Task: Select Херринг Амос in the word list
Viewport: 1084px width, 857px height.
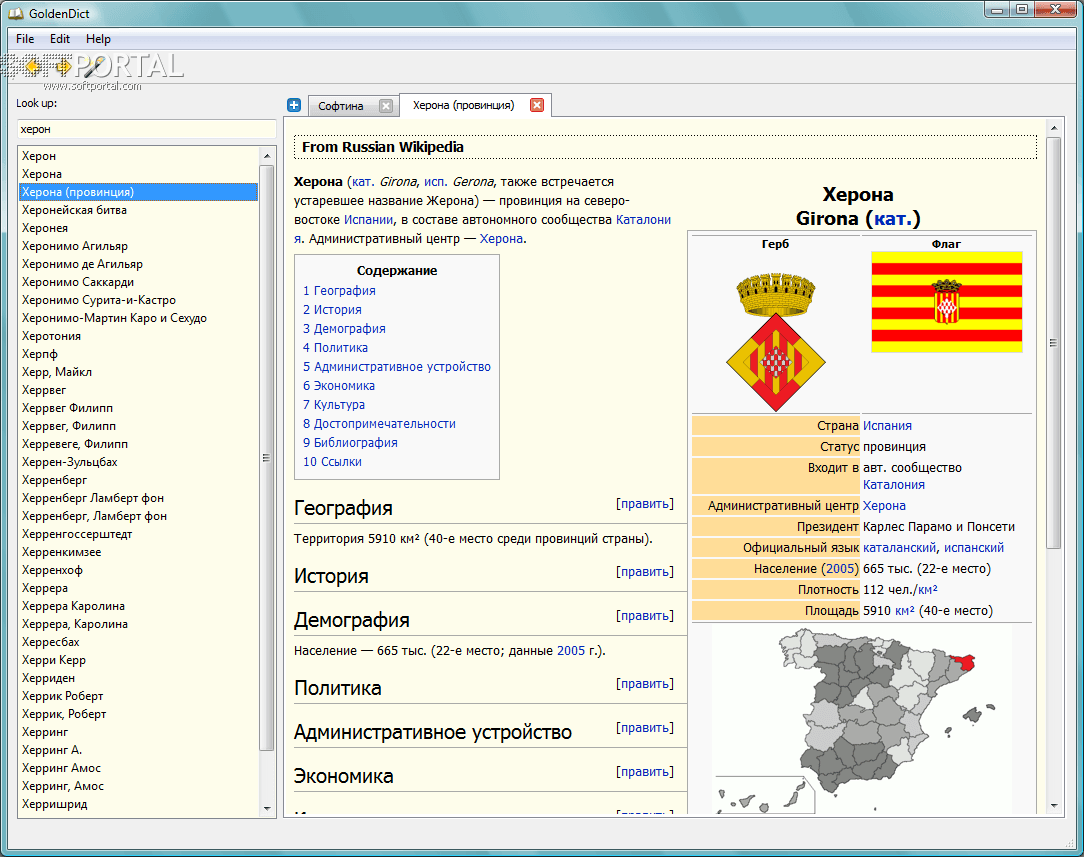Action: 138,768
